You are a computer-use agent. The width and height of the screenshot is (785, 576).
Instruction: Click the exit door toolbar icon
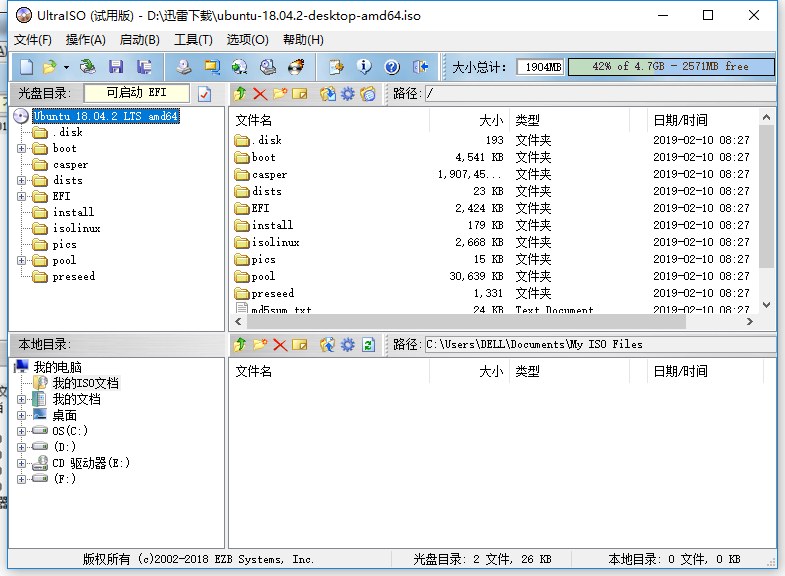pyautogui.click(x=421, y=67)
